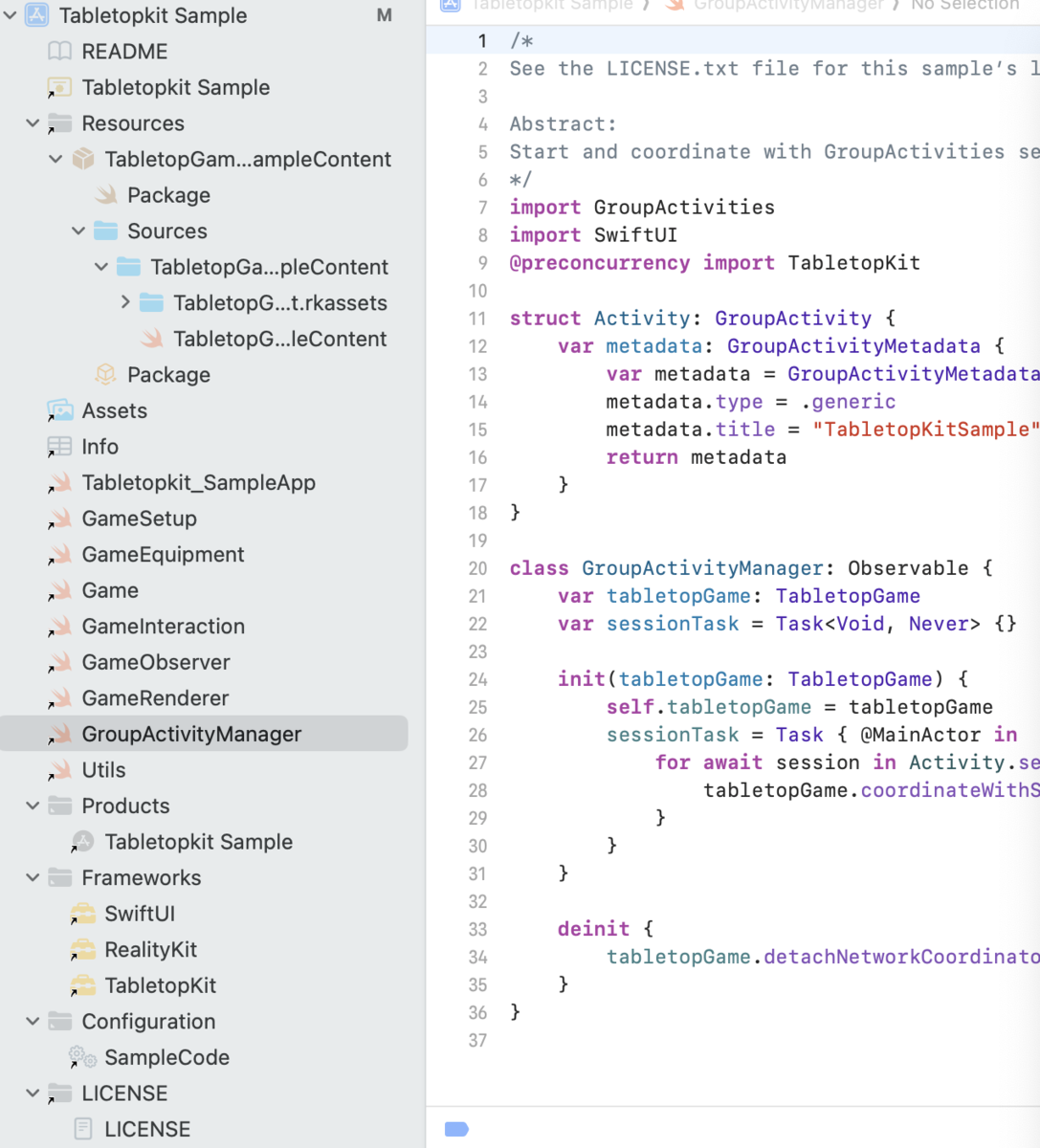Click the Swift icon beside GameEquipment
This screenshot has height=1148, width=1040.
point(60,554)
